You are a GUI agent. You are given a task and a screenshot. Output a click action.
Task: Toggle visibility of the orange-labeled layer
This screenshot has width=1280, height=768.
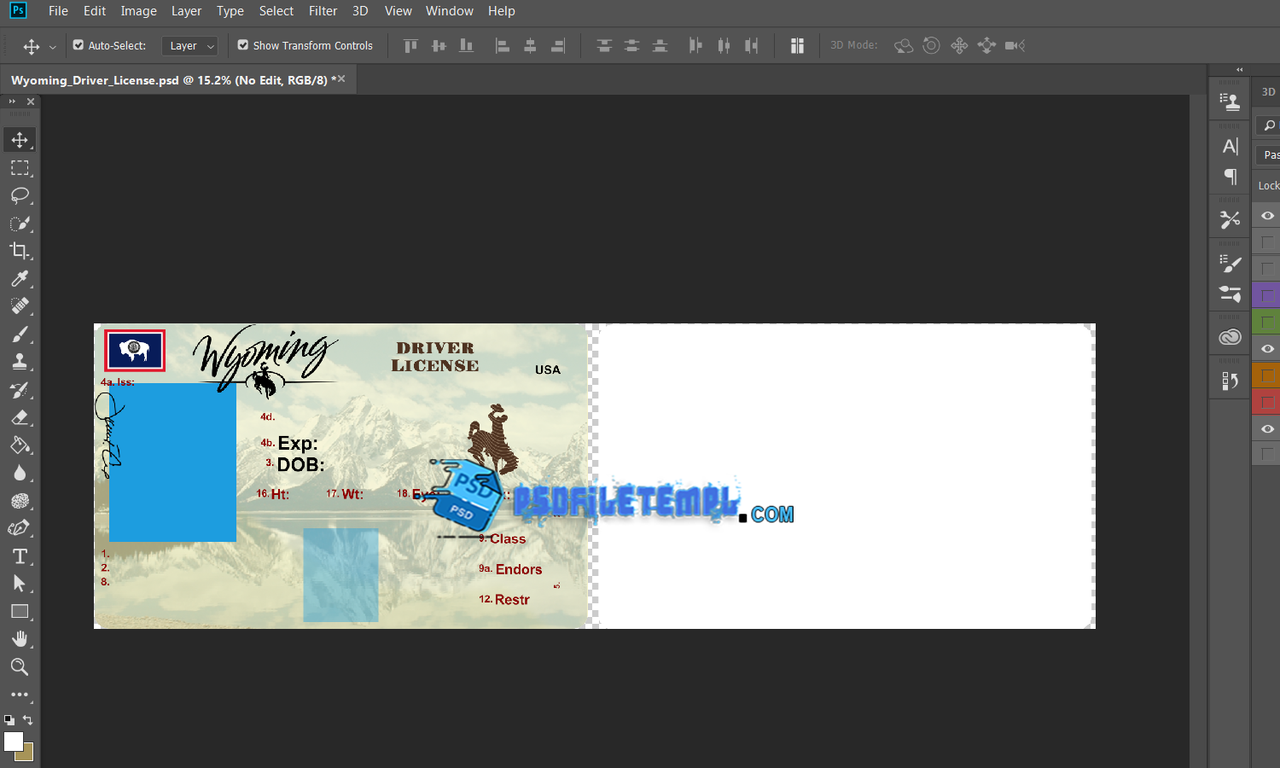tap(1267, 376)
